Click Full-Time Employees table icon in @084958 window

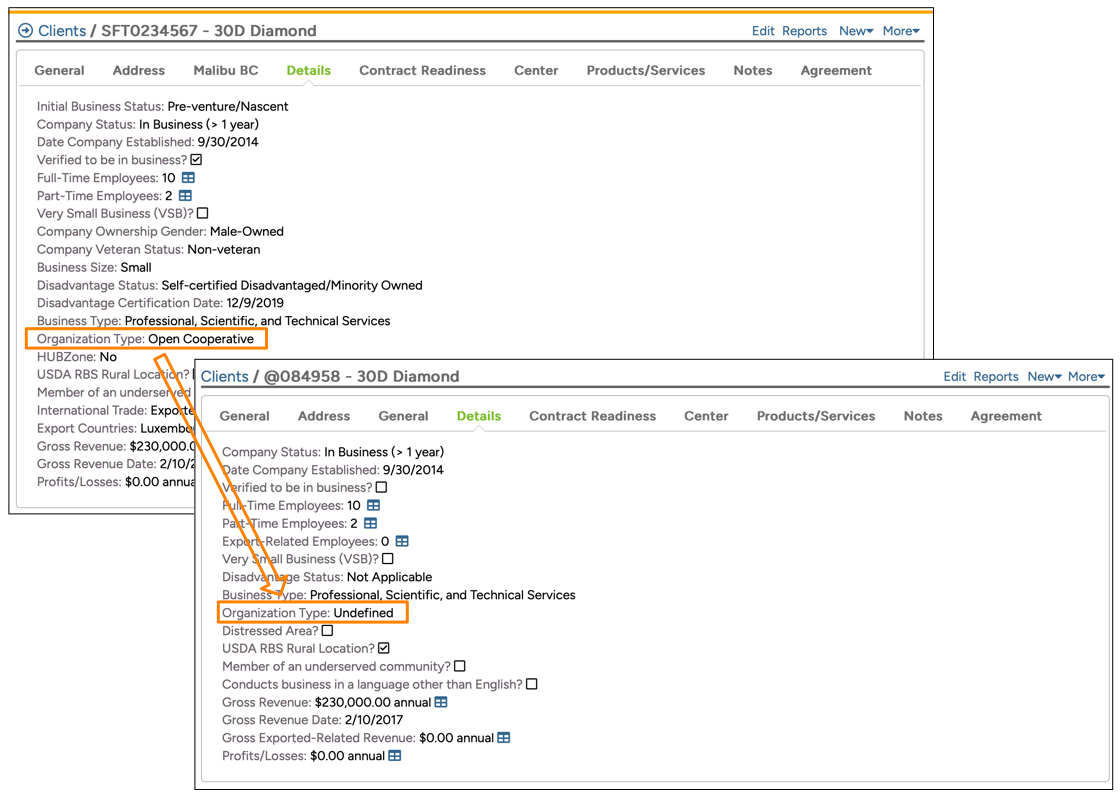click(373, 506)
